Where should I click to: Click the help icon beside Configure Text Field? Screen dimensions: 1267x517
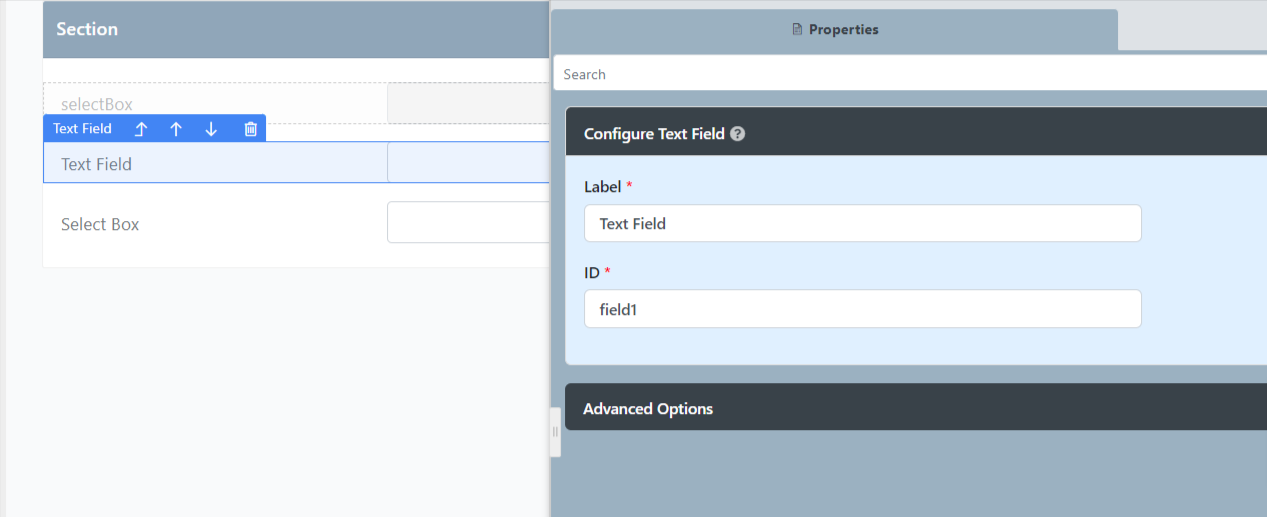737,133
